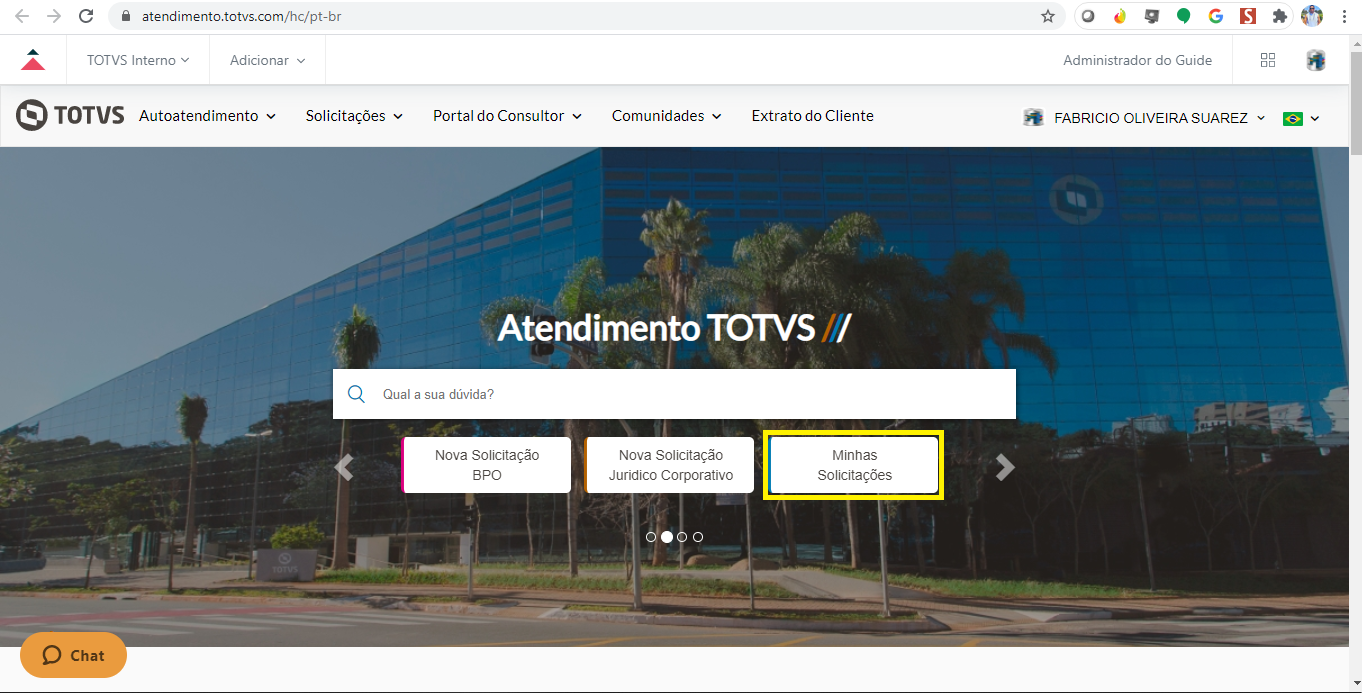The image size is (1362, 693).
Task: Click the red S extension icon
Action: (x=1247, y=16)
